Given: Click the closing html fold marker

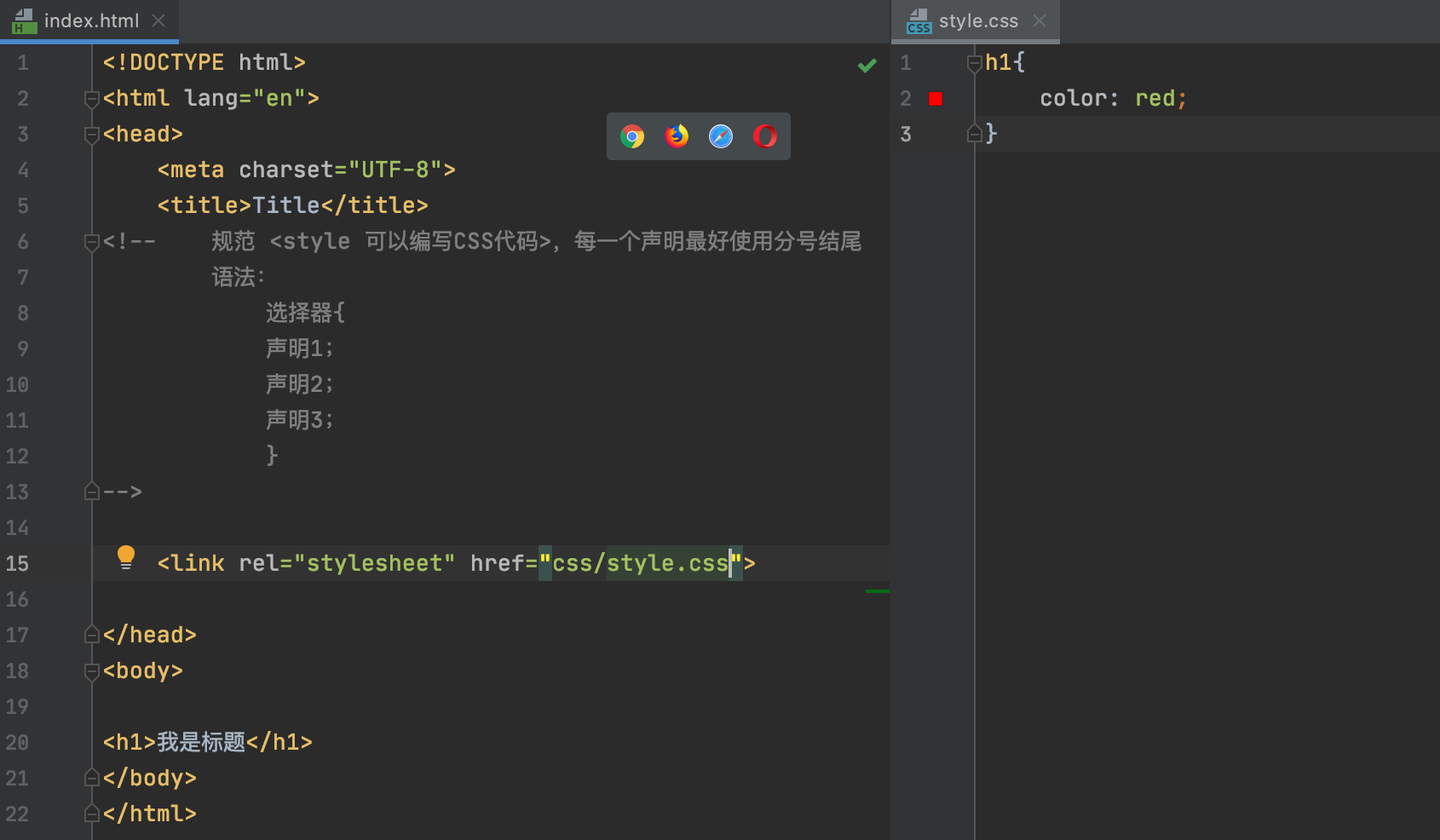Looking at the screenshot, I should click(92, 814).
